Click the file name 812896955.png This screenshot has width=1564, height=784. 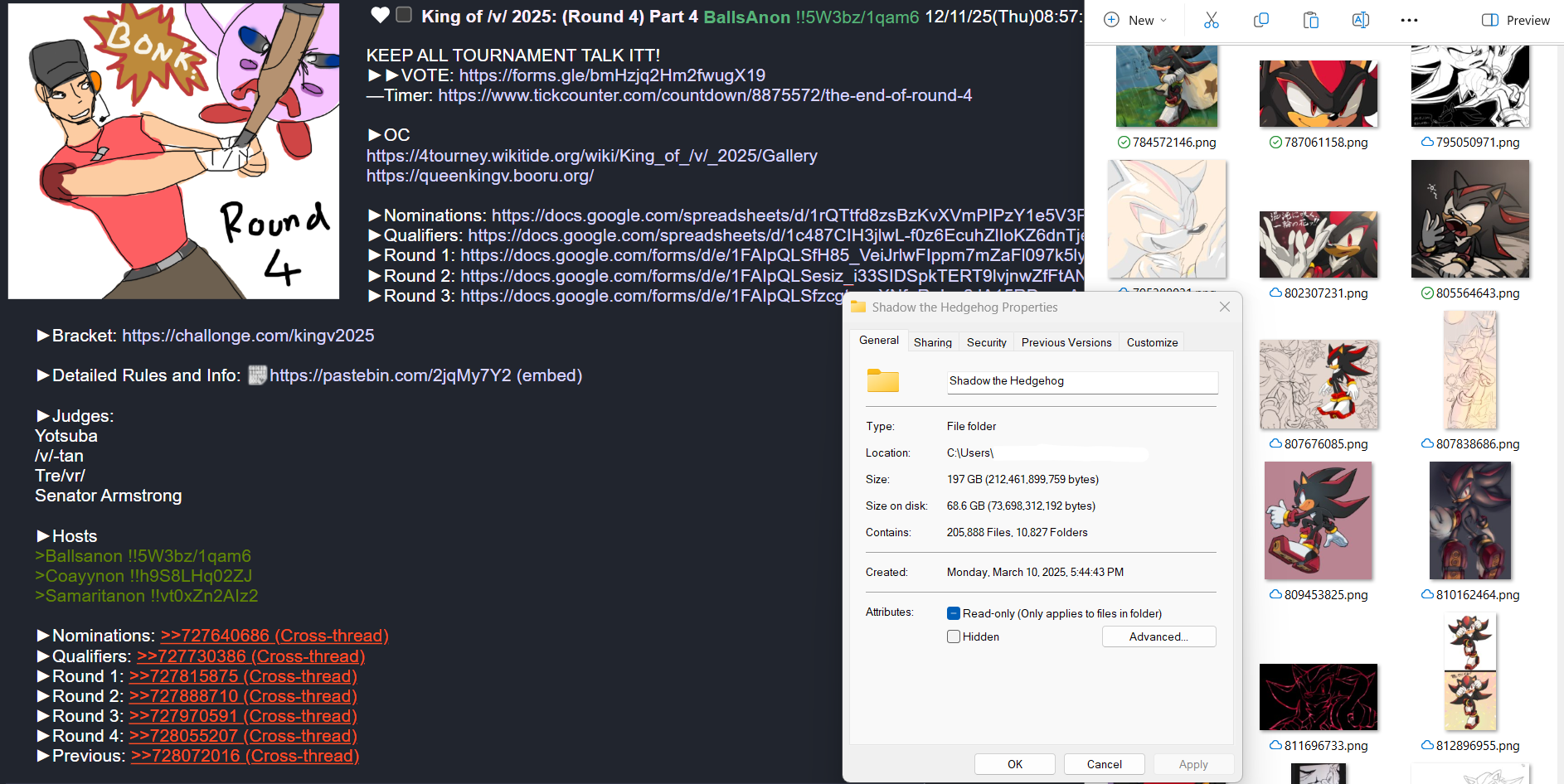[x=1478, y=746]
